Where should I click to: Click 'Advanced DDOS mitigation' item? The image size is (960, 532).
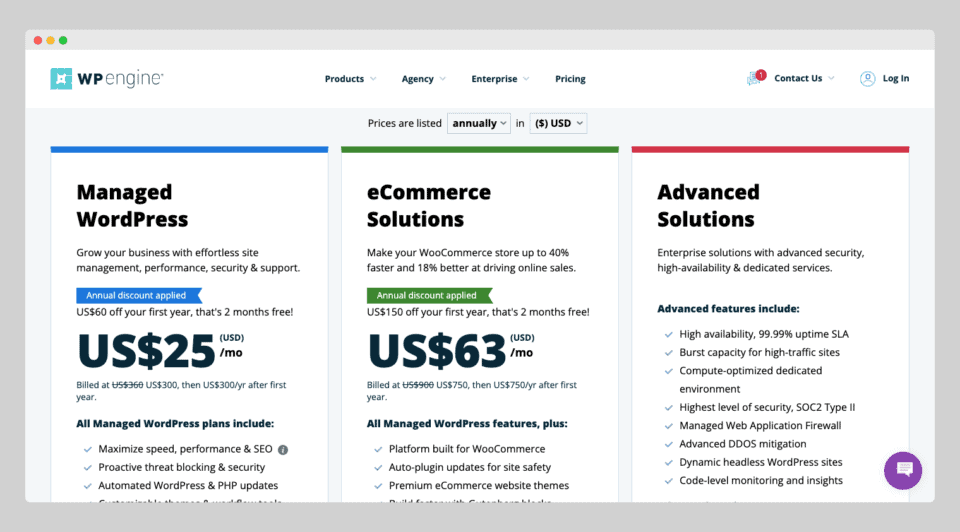(x=743, y=444)
